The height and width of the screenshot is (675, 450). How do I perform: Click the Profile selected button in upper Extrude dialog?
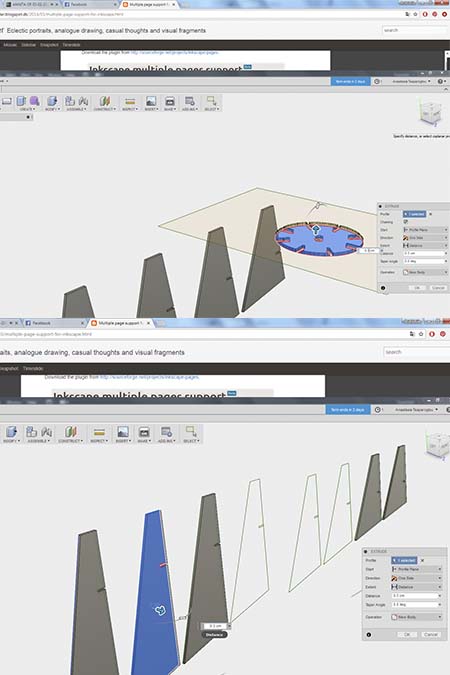[414, 214]
